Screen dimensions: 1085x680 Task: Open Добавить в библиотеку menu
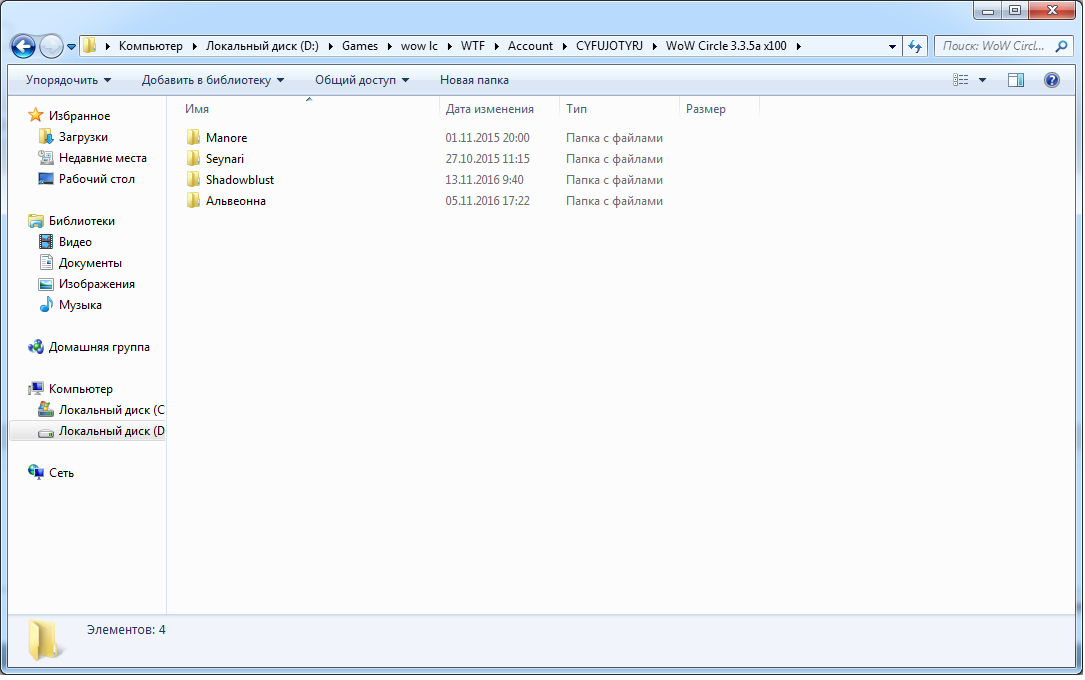212,80
